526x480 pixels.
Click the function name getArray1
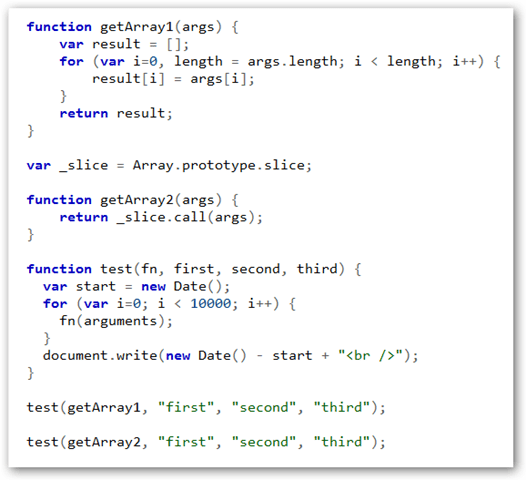click(x=137, y=27)
